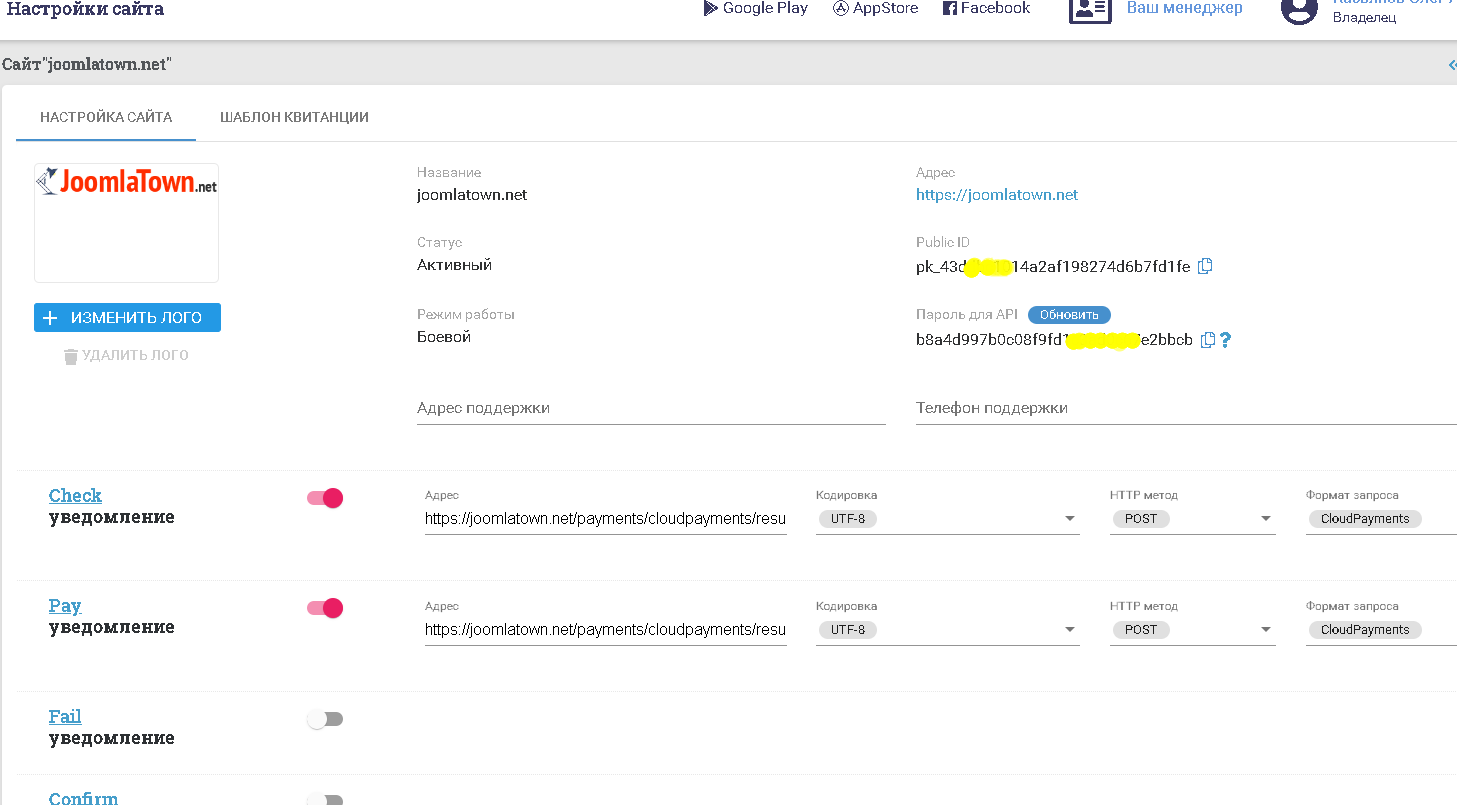
Task: Open the Pay notification link
Action: tap(65, 606)
